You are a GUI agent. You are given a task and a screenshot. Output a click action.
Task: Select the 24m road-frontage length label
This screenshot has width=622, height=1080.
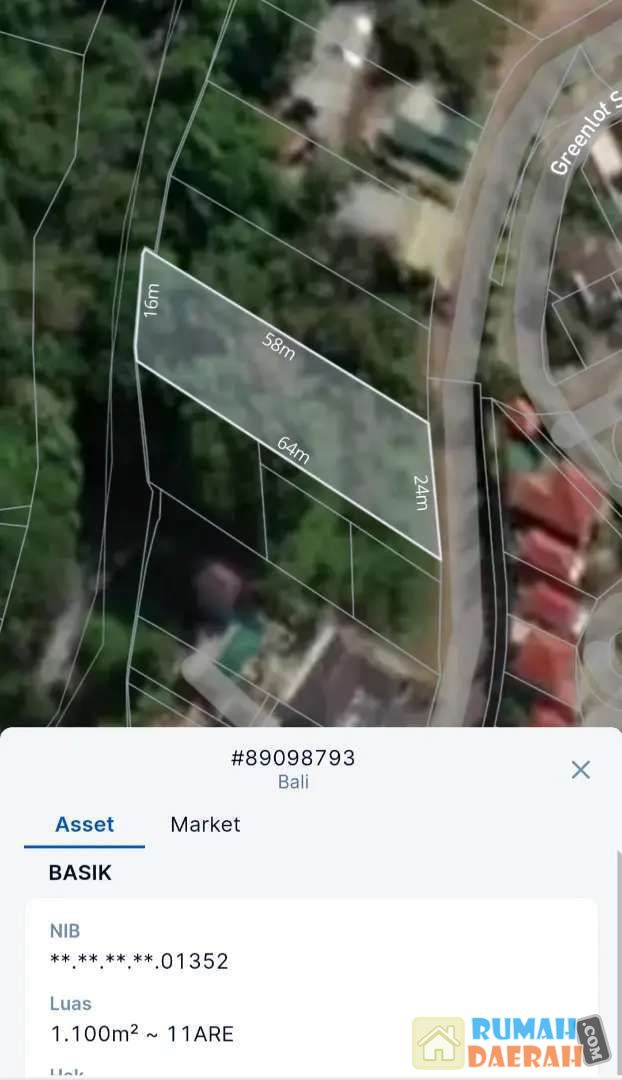click(x=421, y=492)
